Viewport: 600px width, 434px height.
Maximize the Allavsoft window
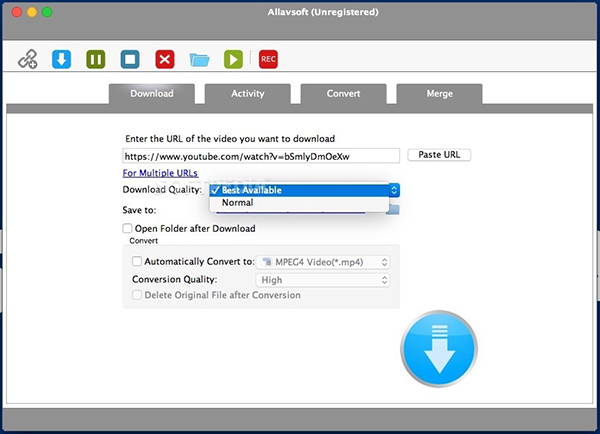[x=47, y=12]
